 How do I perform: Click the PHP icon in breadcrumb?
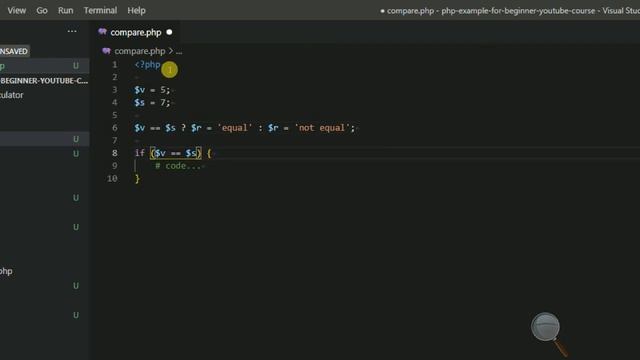coord(106,51)
